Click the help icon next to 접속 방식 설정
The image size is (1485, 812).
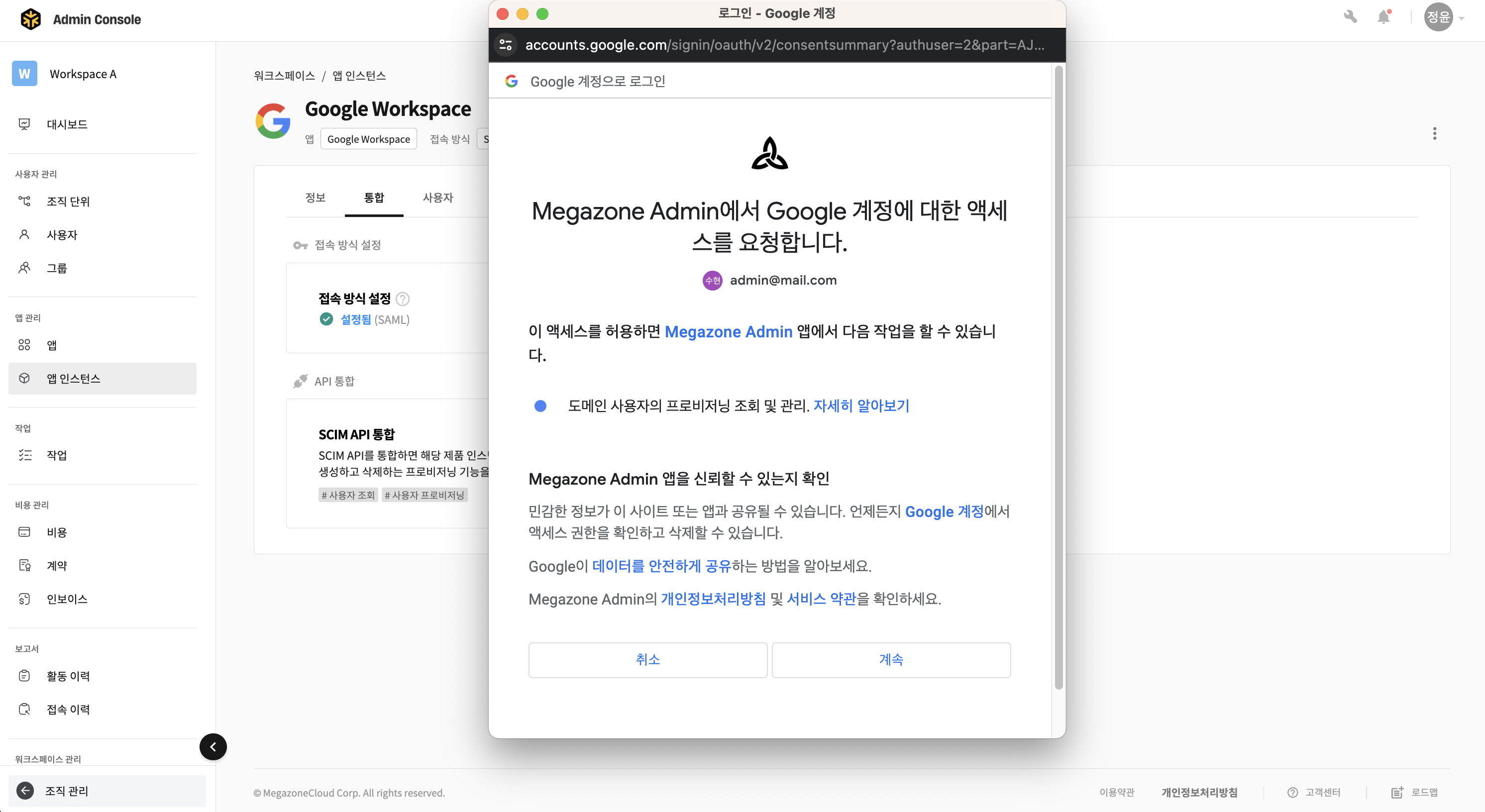coord(403,299)
